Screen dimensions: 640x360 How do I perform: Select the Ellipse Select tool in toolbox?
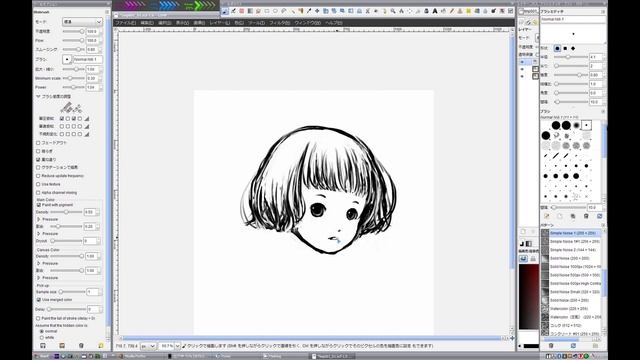pyautogui.click(x=275, y=11)
